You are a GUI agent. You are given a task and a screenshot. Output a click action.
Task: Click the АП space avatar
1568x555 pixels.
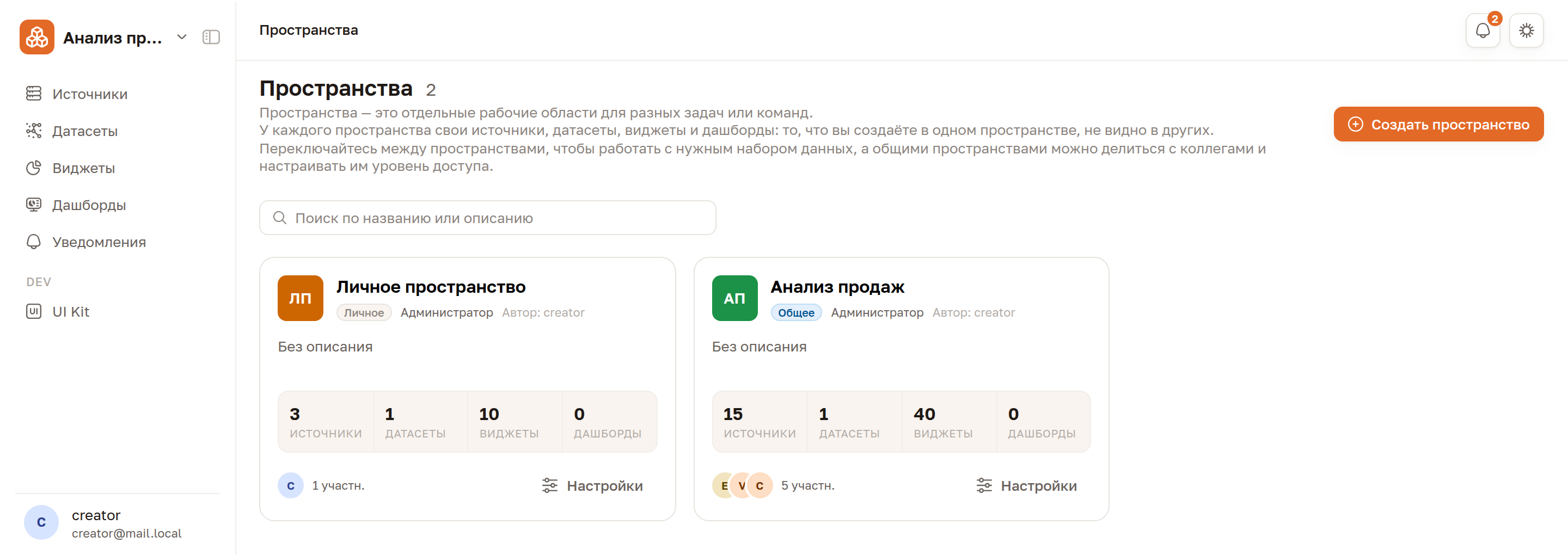(734, 298)
